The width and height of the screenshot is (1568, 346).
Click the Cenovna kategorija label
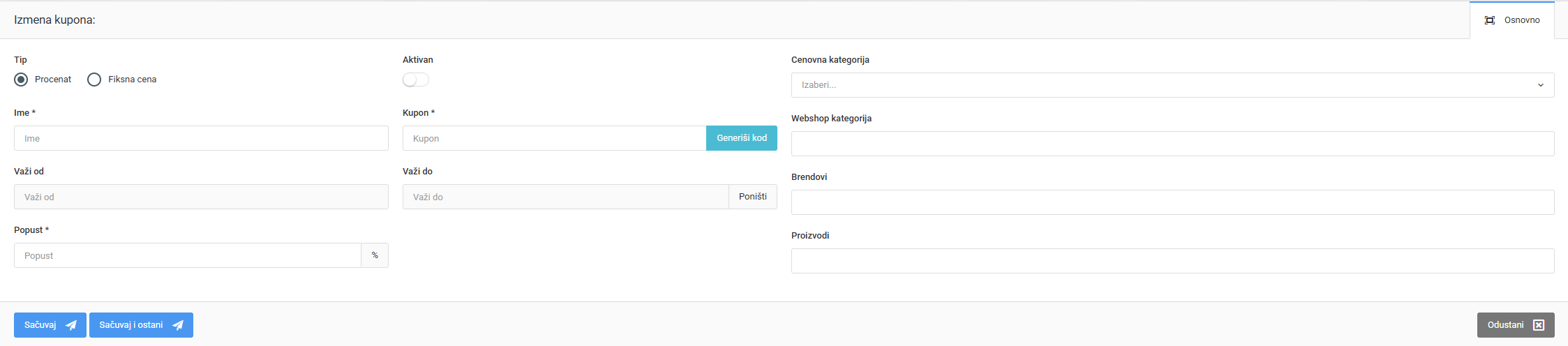(x=830, y=60)
